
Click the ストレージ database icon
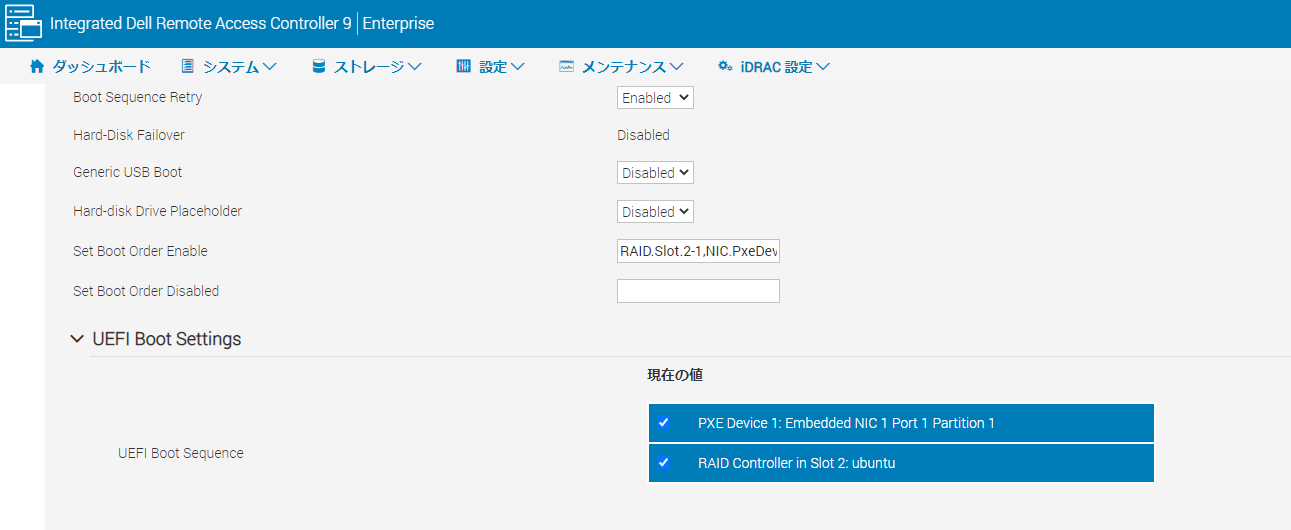(319, 67)
